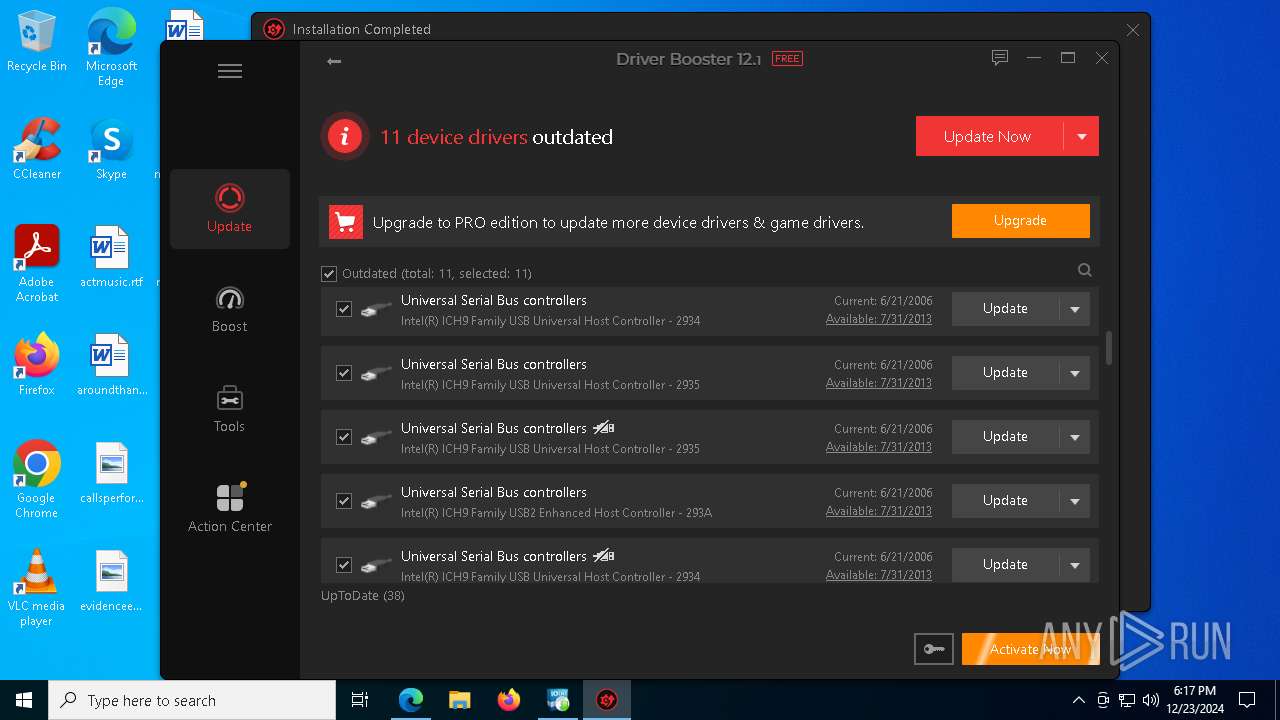Click the Update Now button
Screen dimensions: 1280x720
pyautogui.click(x=988, y=137)
